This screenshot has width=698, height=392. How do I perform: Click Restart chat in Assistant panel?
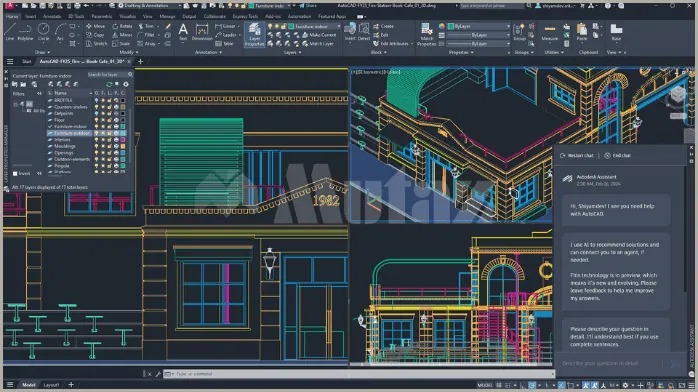[x=576, y=156]
